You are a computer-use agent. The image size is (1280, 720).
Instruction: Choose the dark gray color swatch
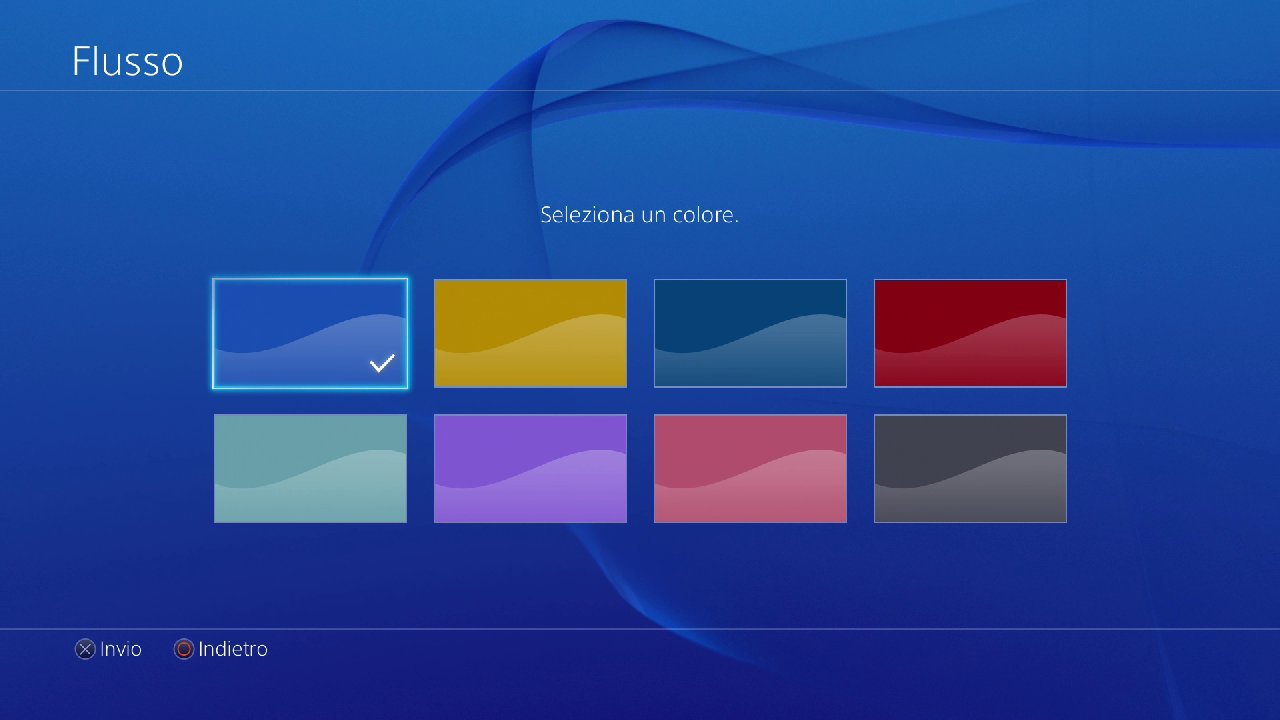pos(970,468)
